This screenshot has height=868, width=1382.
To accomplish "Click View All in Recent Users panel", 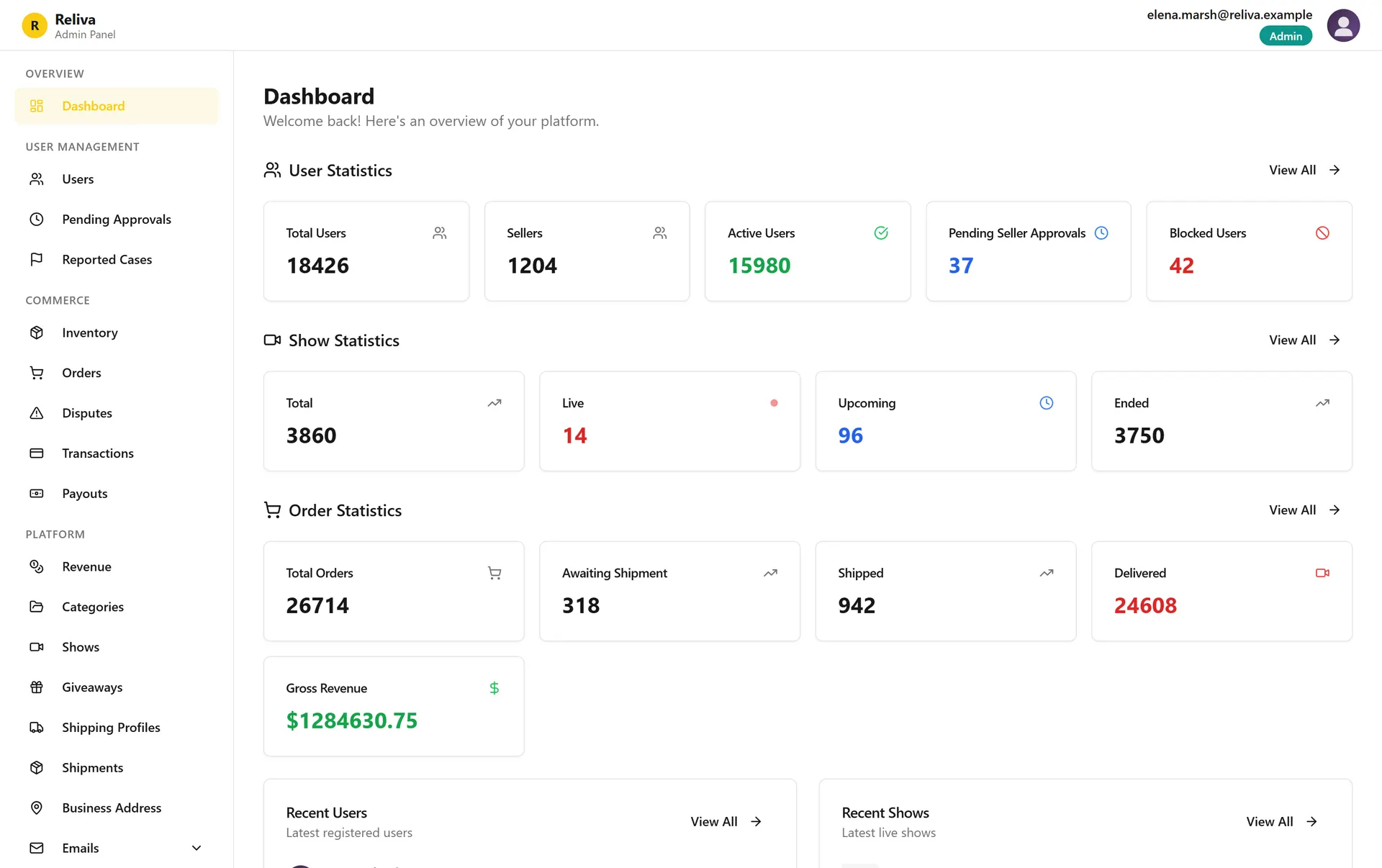I will pyautogui.click(x=726, y=821).
